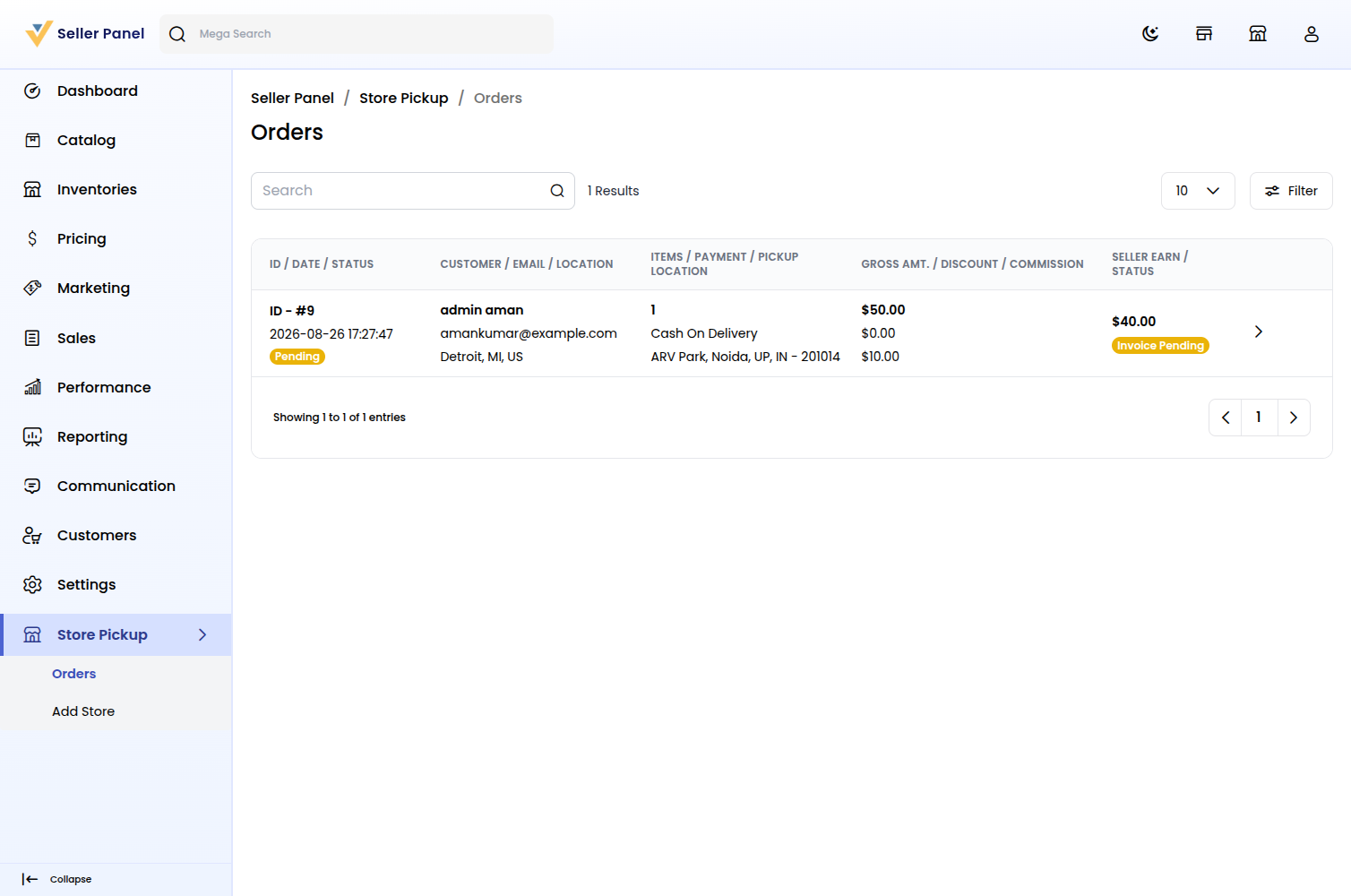Click Store Pickup breadcrumb link
Screen dimensions: 1351x896
coord(404,98)
